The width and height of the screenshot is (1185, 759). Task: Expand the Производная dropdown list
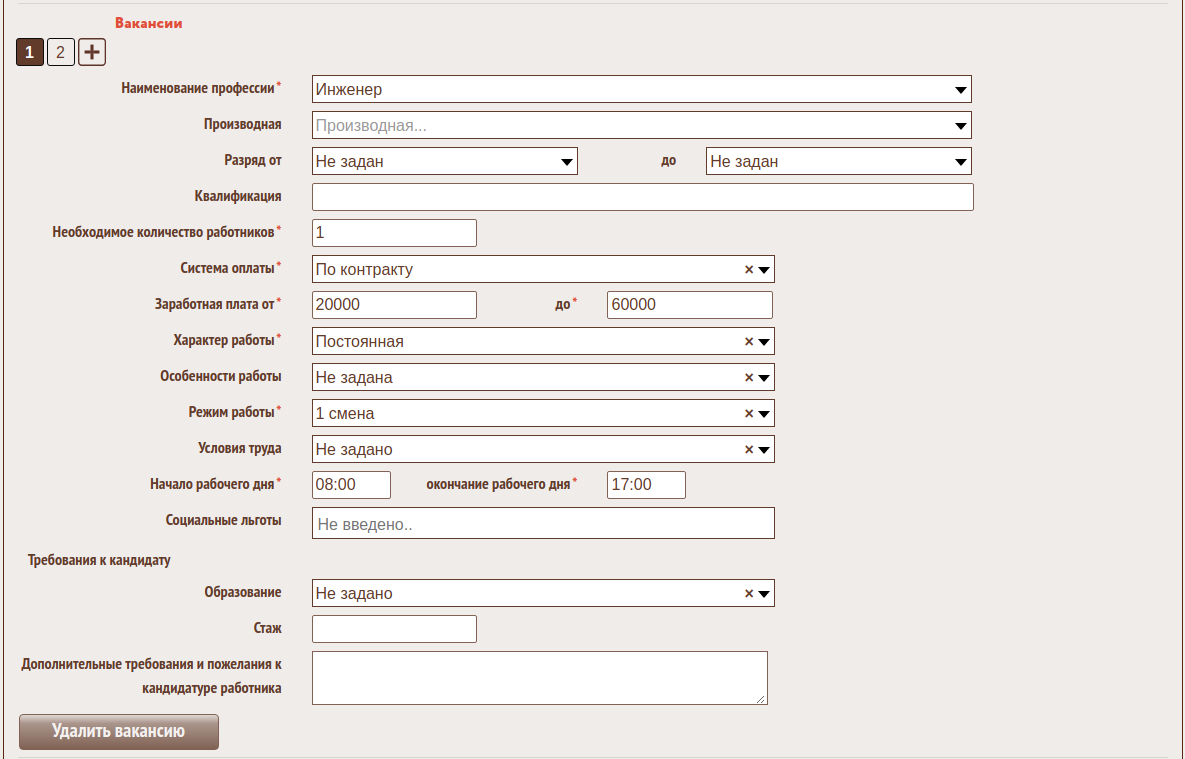[961, 126]
